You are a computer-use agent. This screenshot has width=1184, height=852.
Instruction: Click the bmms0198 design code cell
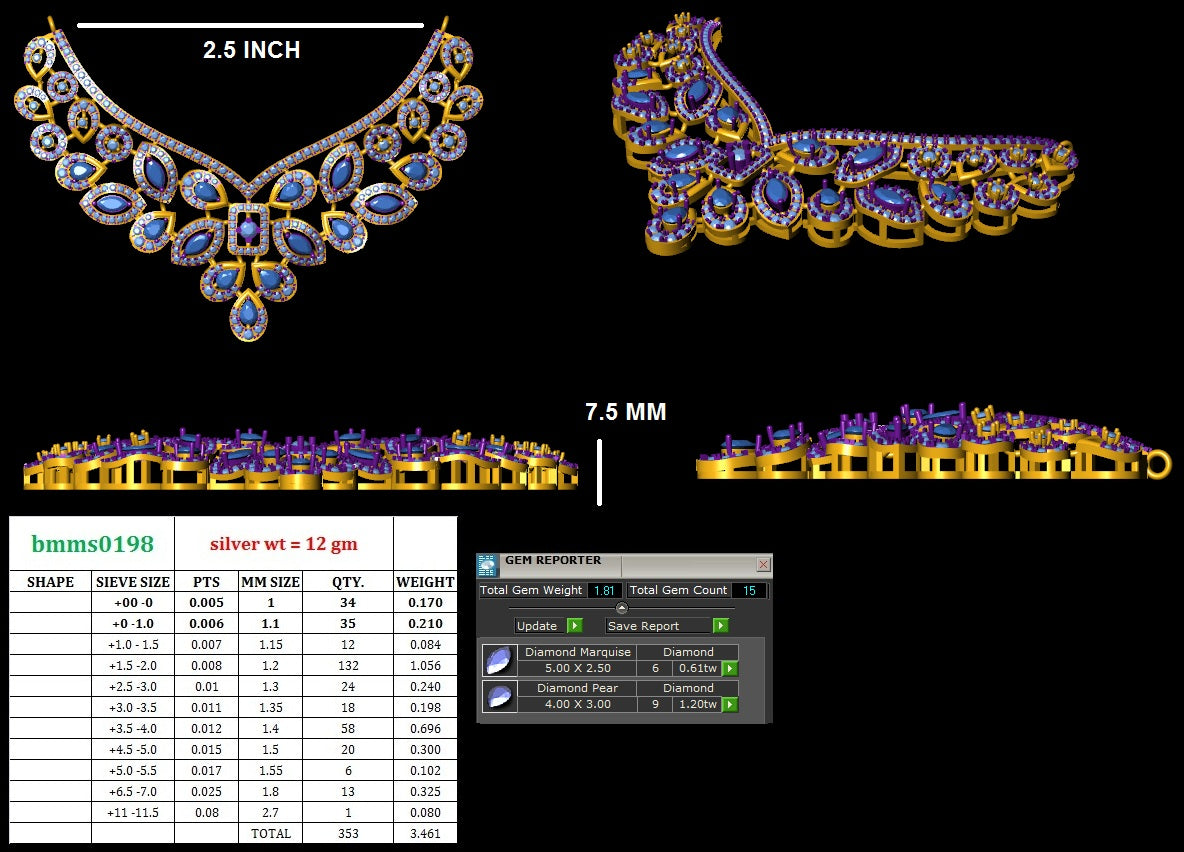click(92, 544)
